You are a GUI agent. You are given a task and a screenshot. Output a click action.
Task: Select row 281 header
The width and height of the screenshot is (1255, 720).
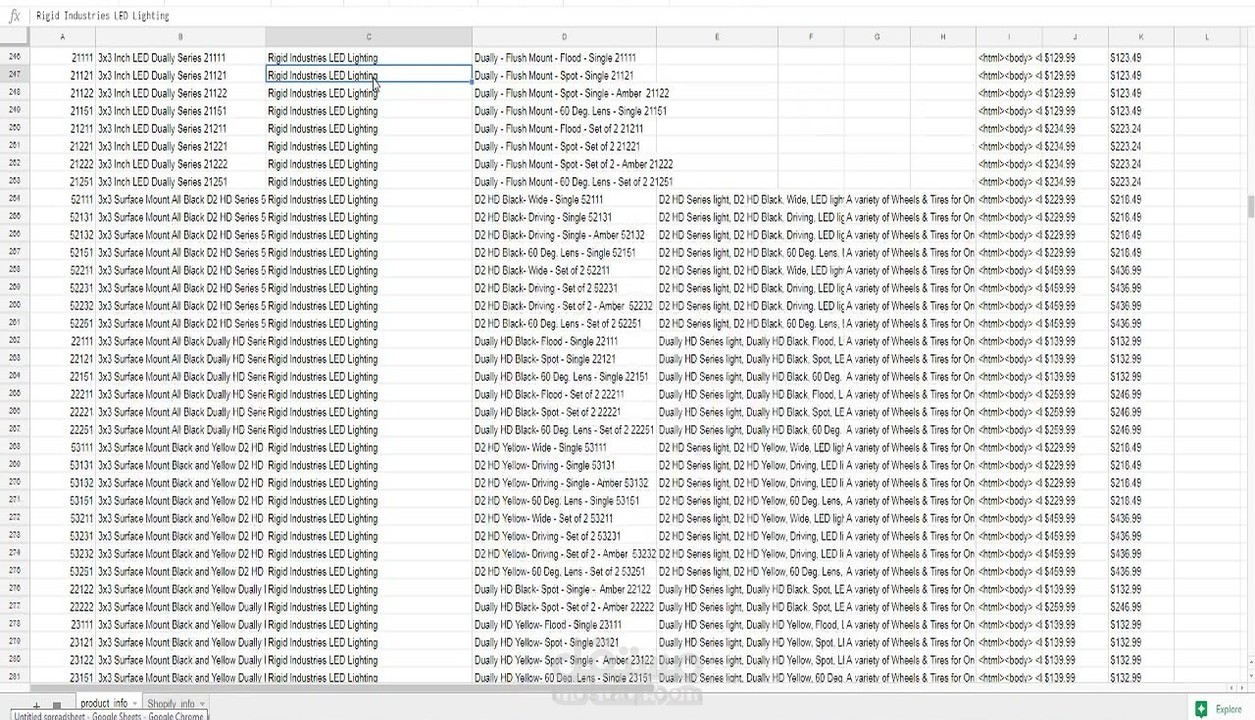click(15, 677)
